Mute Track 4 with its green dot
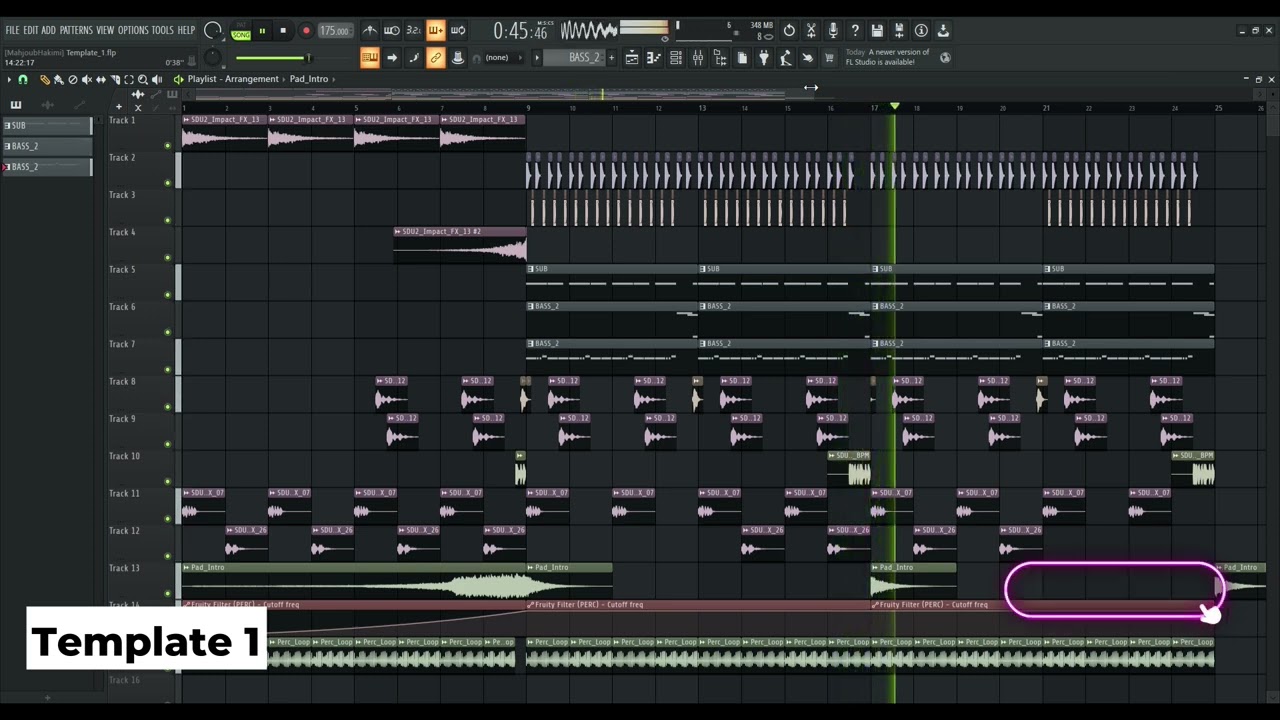1280x720 pixels. [167, 258]
